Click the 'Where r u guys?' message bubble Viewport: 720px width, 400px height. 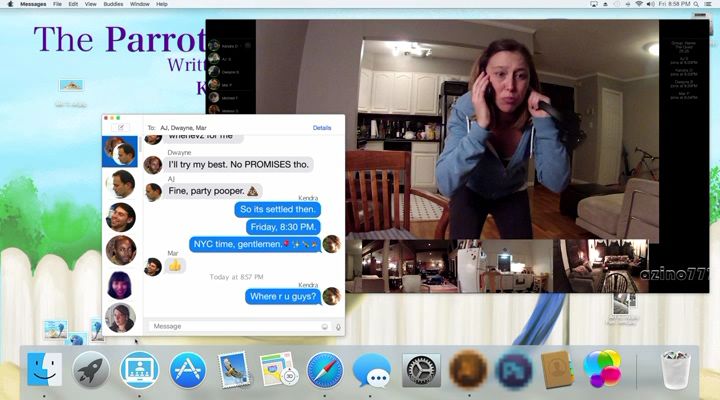pos(283,296)
